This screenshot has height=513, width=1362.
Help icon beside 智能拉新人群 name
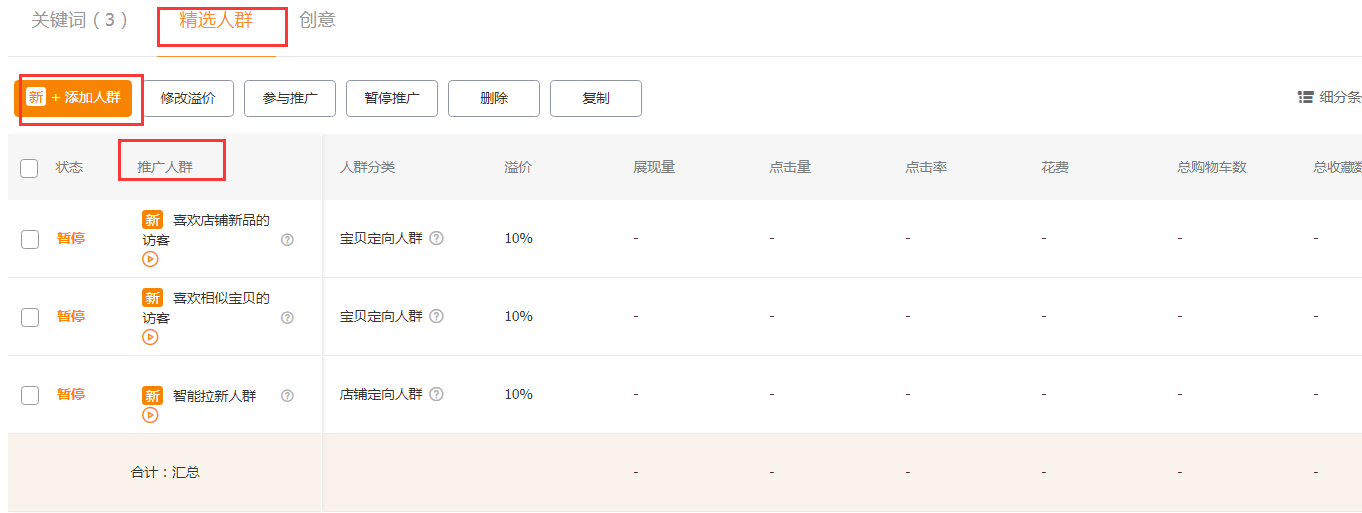coord(287,395)
